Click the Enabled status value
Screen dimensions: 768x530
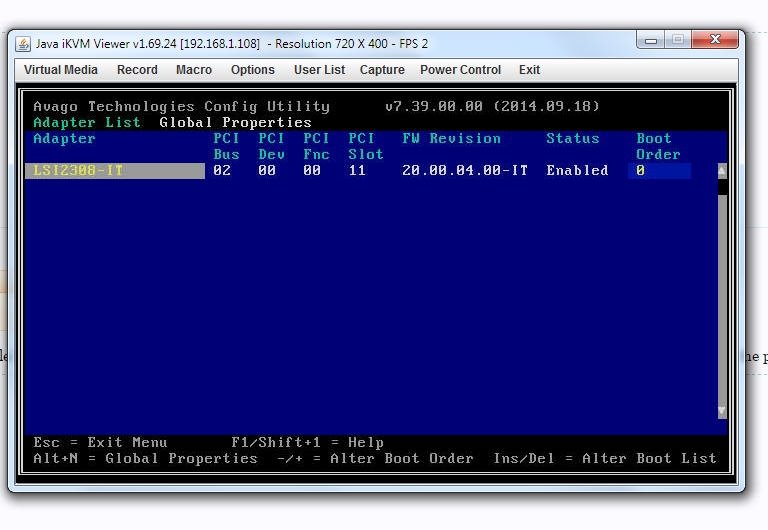[x=577, y=170]
